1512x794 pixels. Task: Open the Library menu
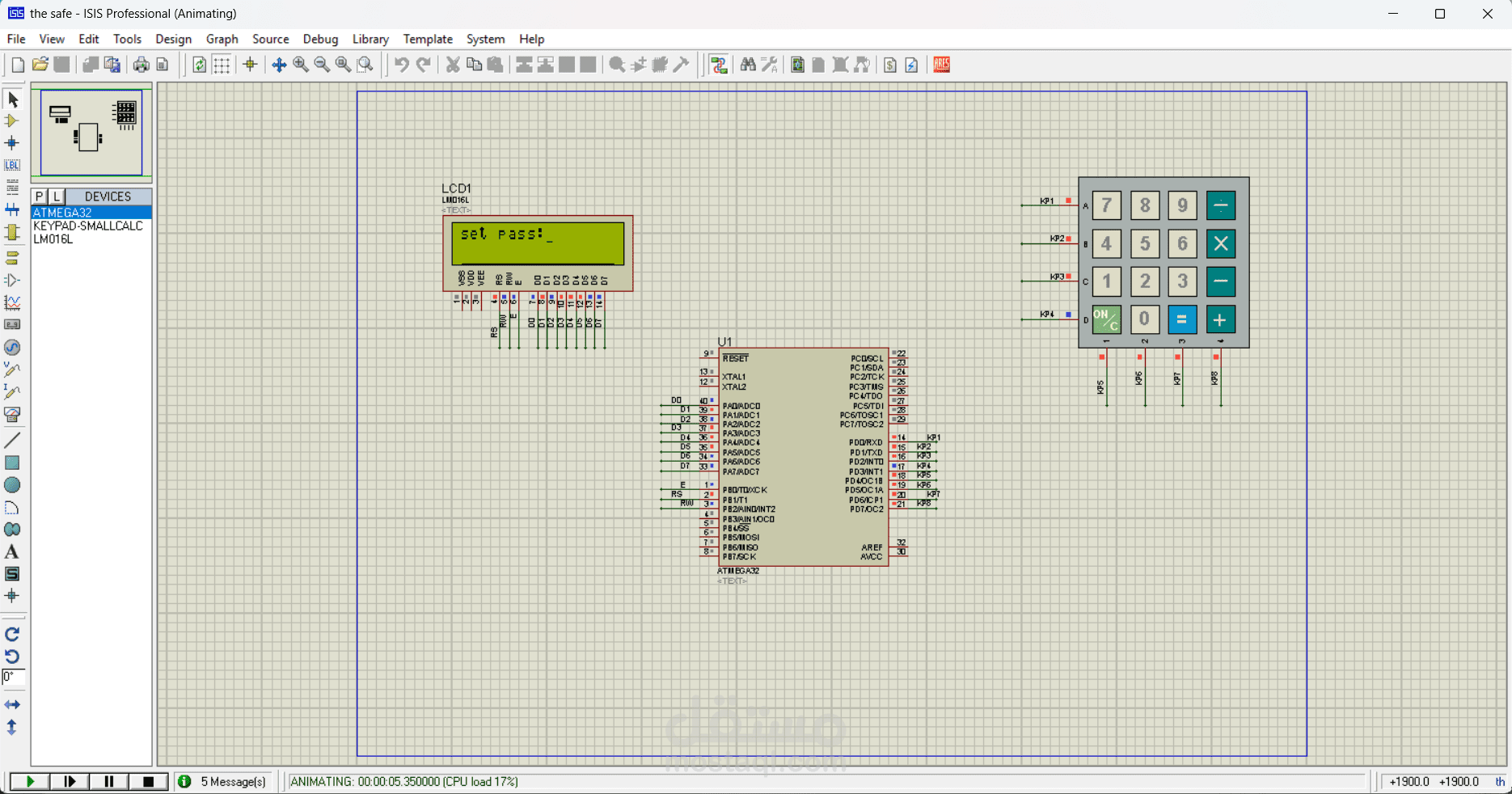pyautogui.click(x=370, y=39)
